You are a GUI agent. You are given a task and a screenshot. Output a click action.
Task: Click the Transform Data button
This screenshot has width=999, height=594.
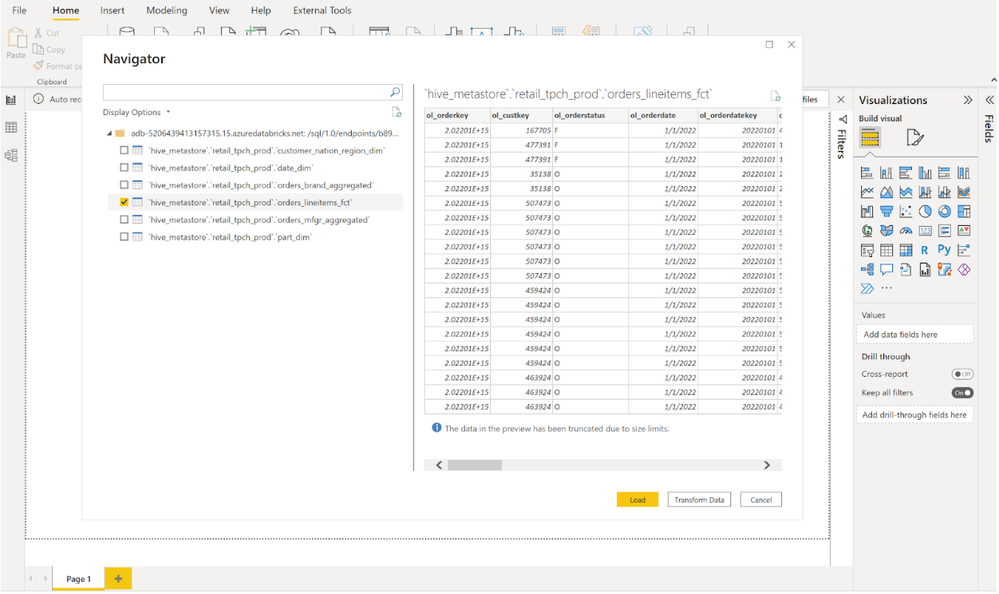click(699, 500)
